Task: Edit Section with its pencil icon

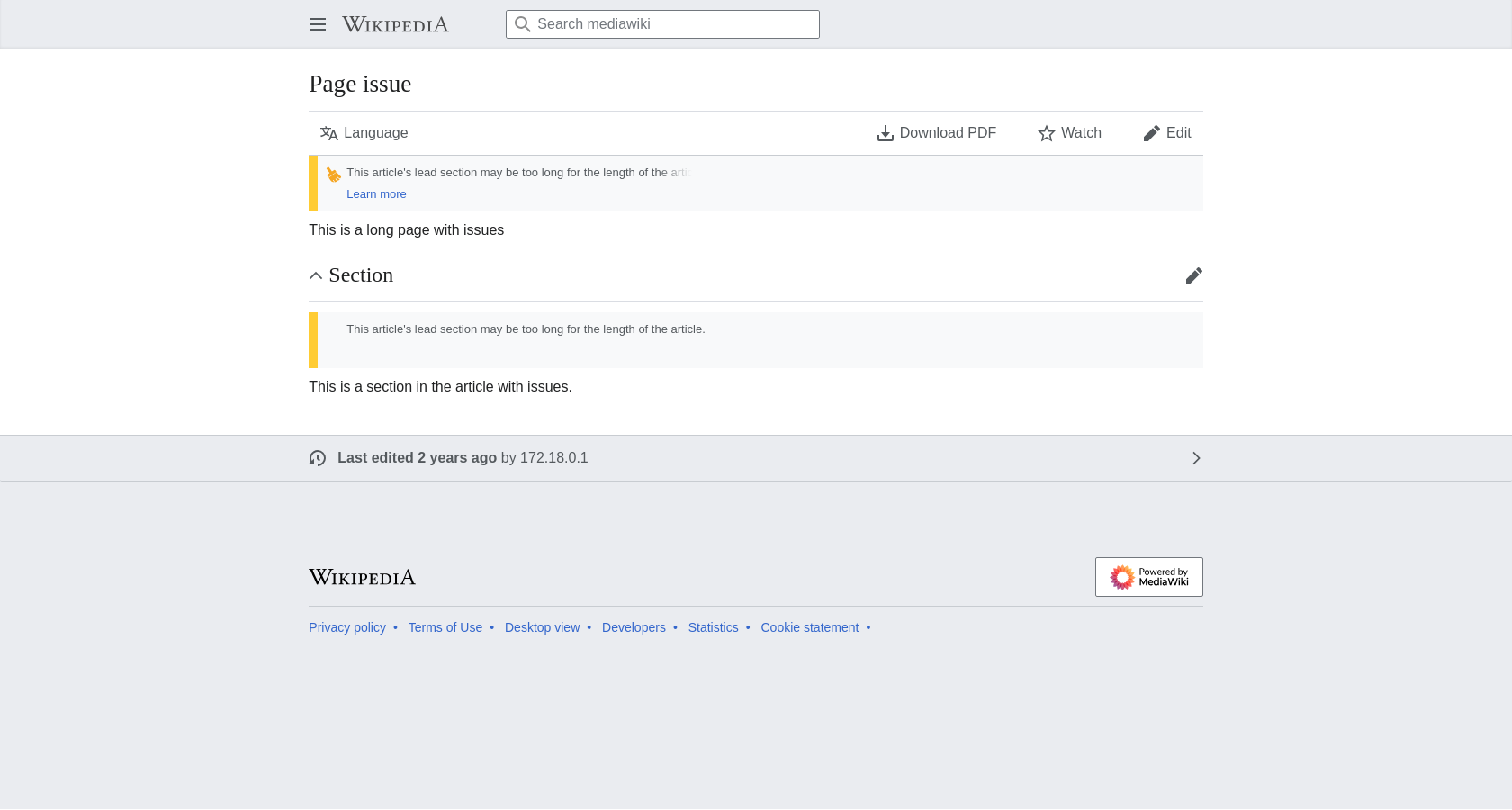Action: pos(1194,275)
